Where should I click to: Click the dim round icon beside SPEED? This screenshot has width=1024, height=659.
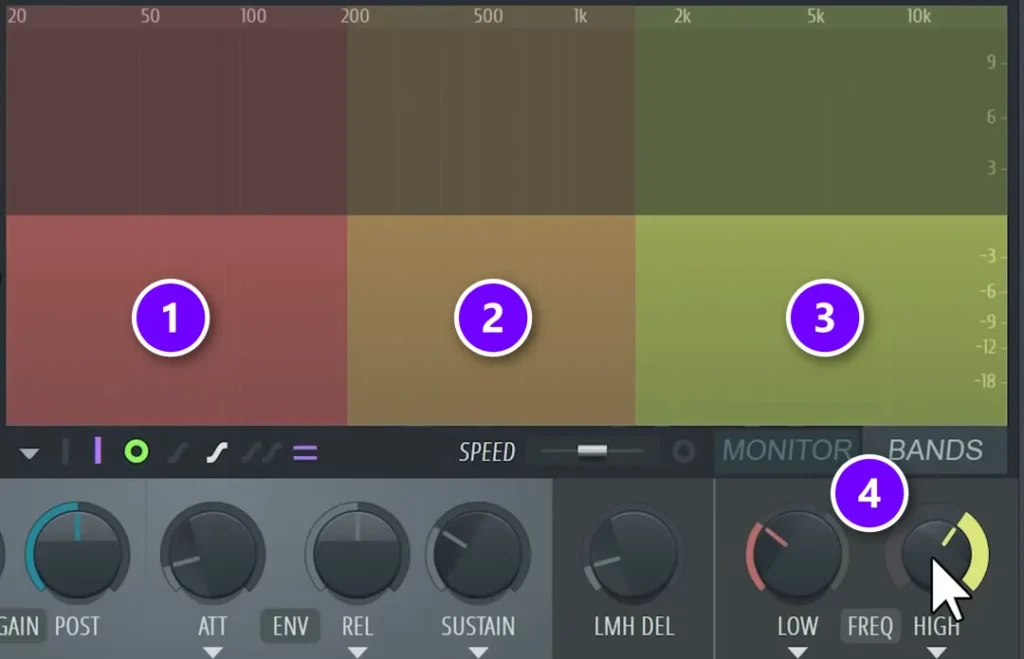click(684, 451)
